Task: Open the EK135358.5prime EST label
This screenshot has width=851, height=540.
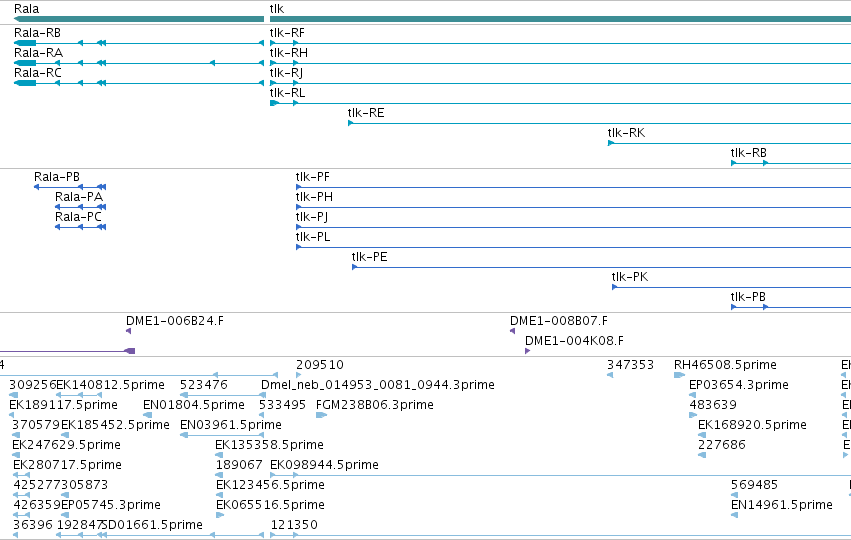Action: [x=269, y=446]
